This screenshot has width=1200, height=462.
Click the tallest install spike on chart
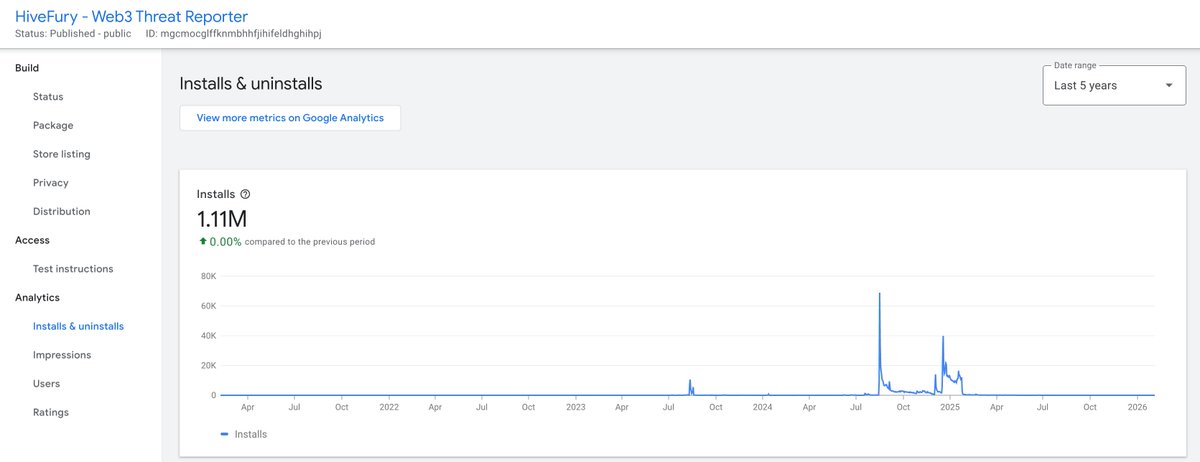[x=879, y=294]
